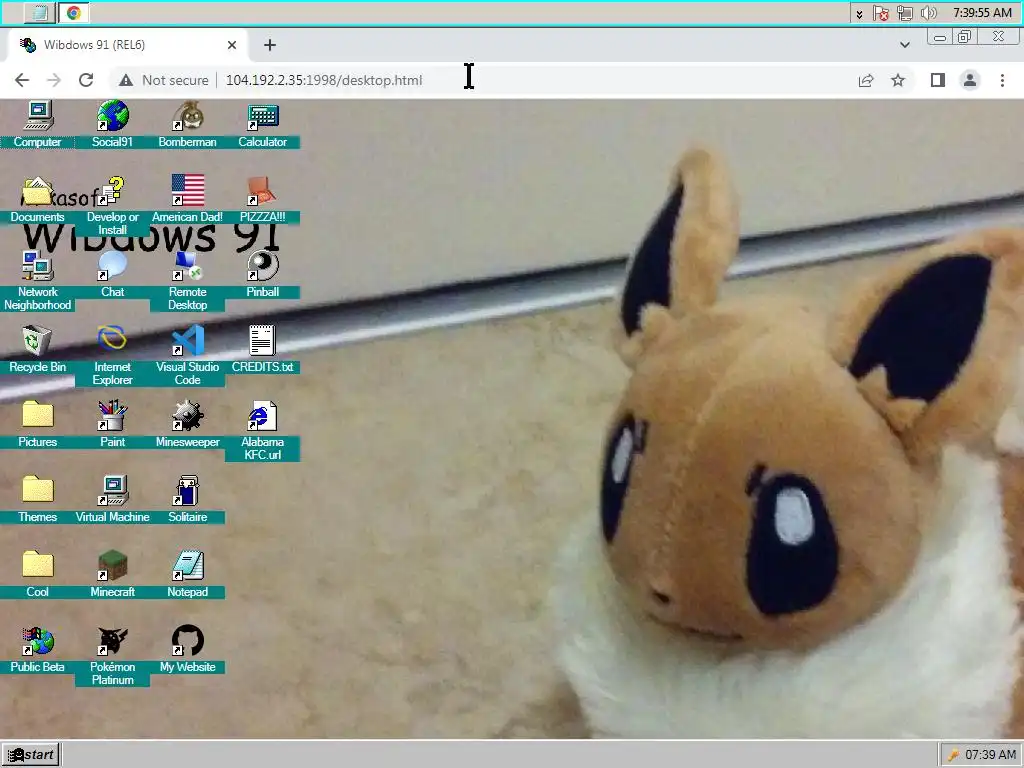Open the Bomberman game icon
Screen dimensions: 1024x768
(x=187, y=124)
